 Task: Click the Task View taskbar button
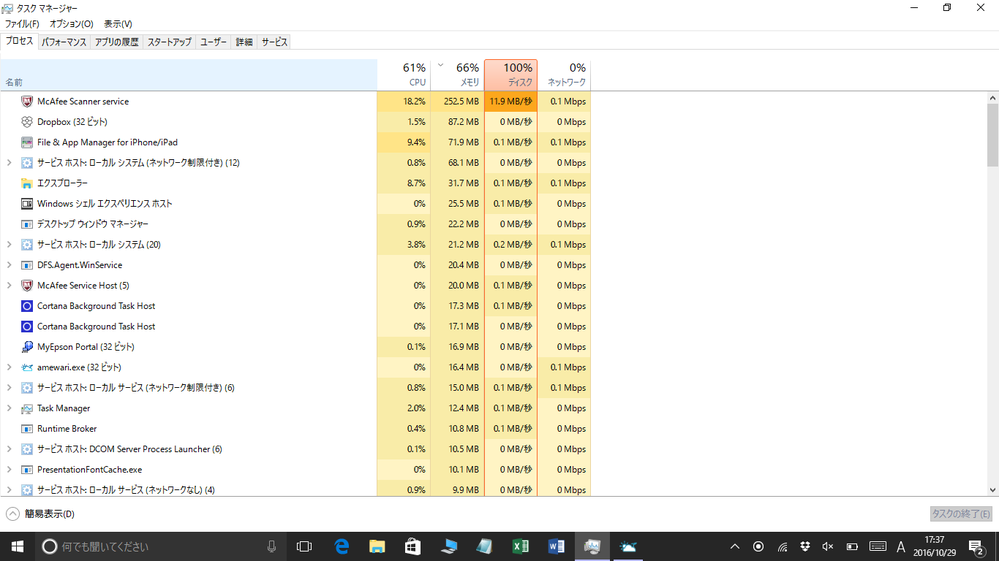[x=305, y=546]
